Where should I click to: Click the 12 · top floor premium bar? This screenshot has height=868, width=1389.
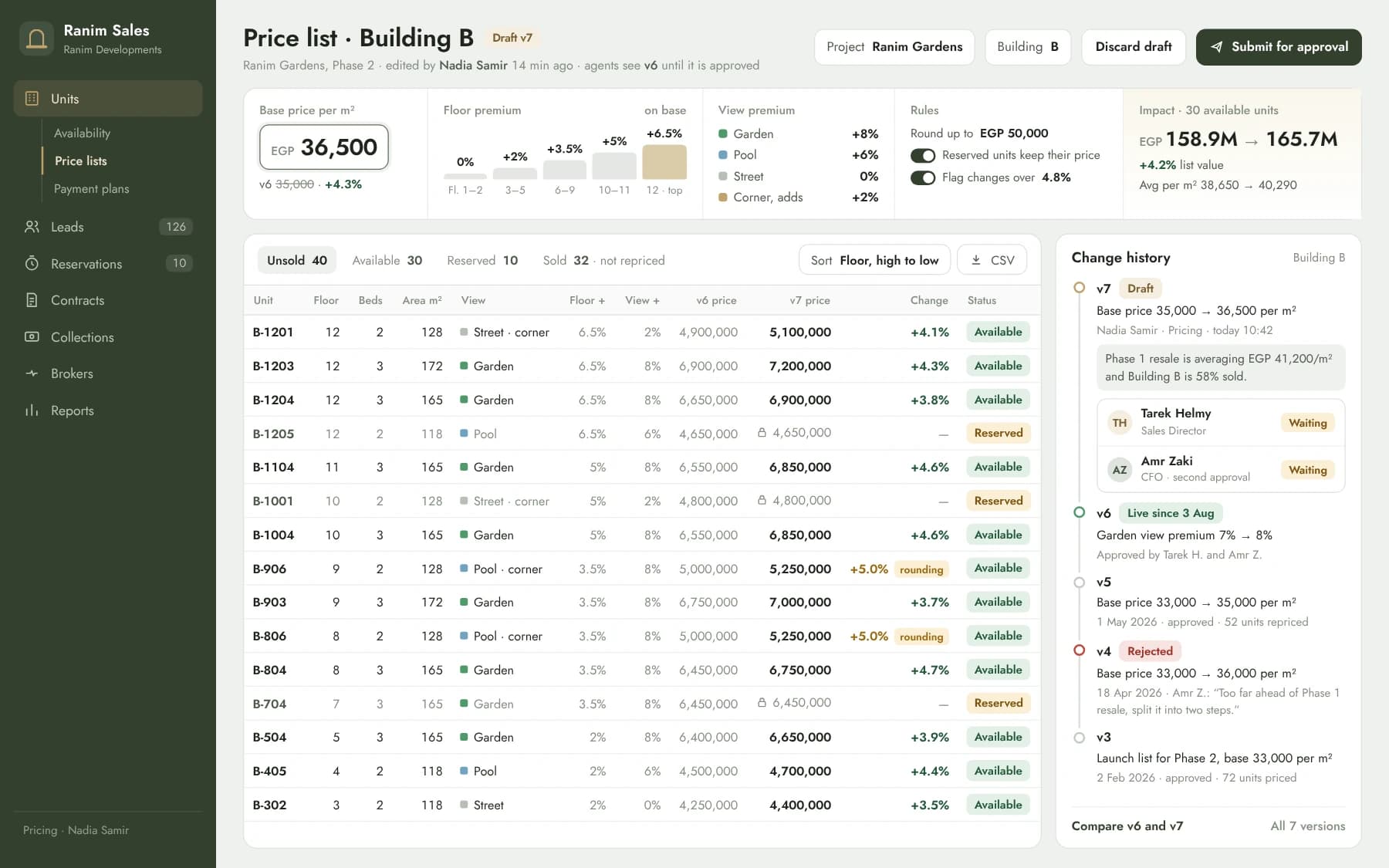click(664, 162)
